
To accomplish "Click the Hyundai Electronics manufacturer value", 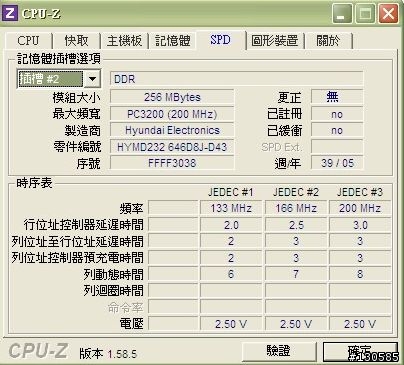I will (172, 130).
